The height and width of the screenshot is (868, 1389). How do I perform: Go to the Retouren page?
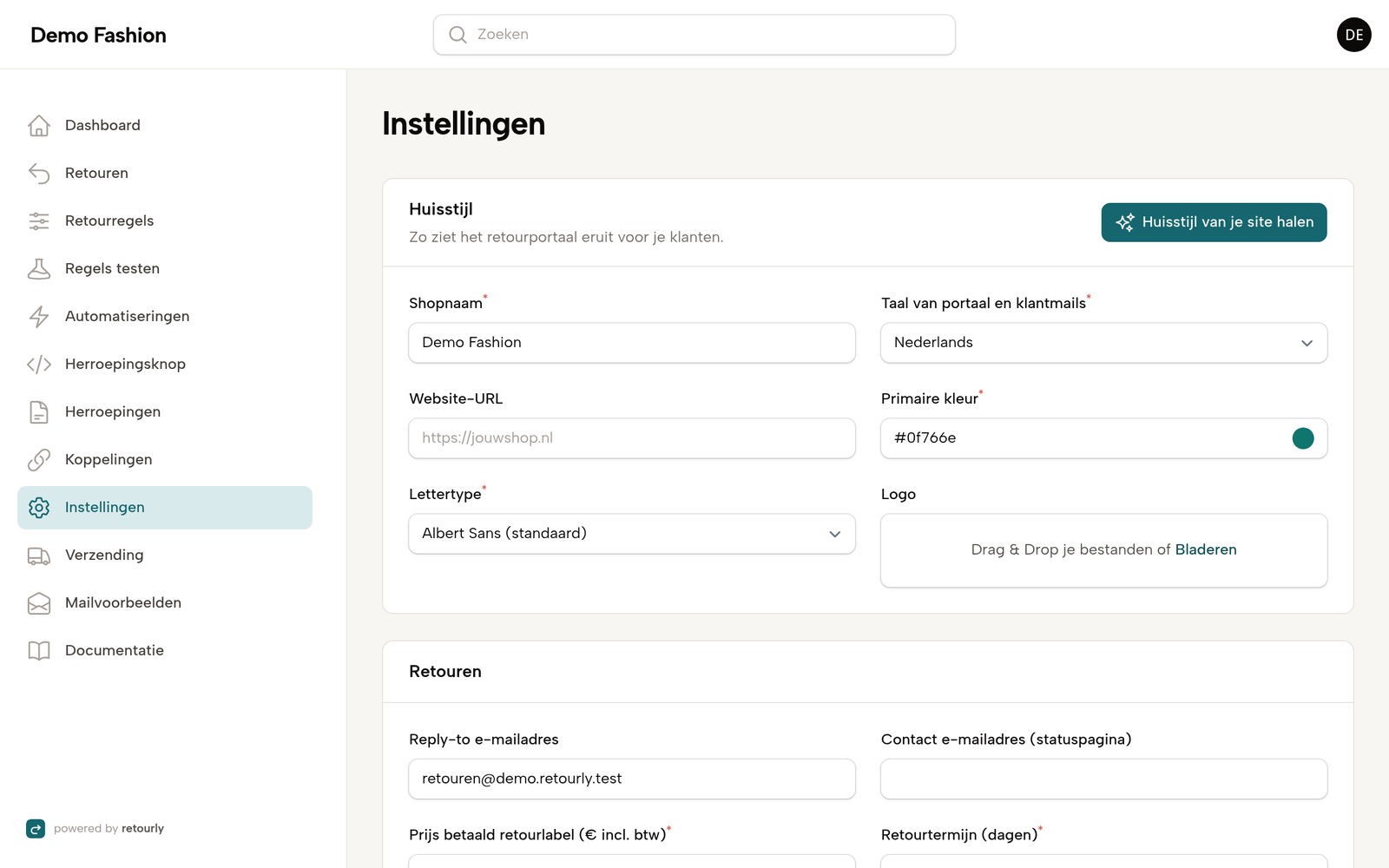click(x=165, y=174)
